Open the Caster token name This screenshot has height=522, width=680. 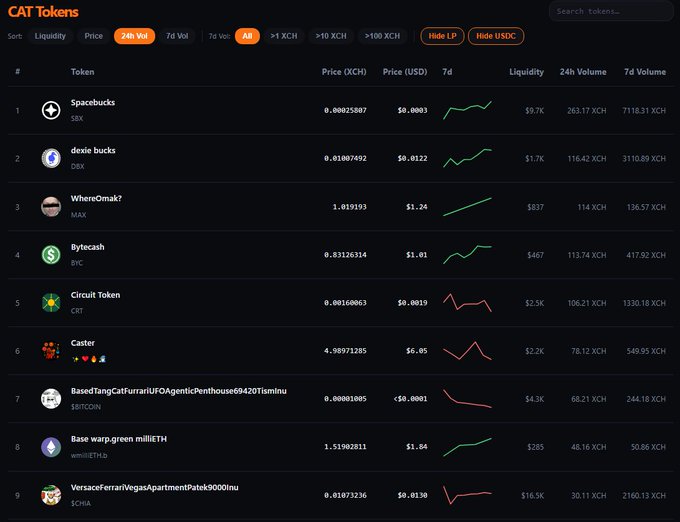83,343
